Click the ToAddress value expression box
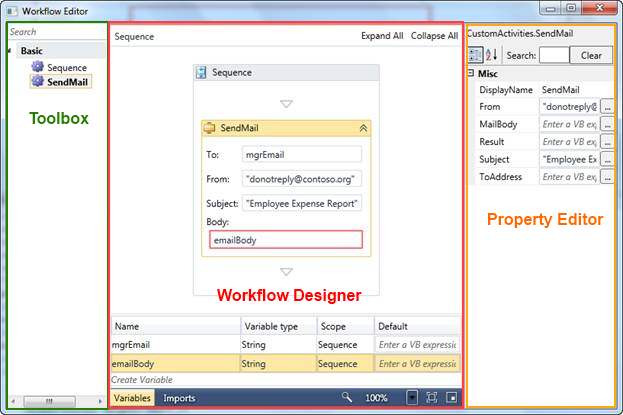 pos(569,176)
